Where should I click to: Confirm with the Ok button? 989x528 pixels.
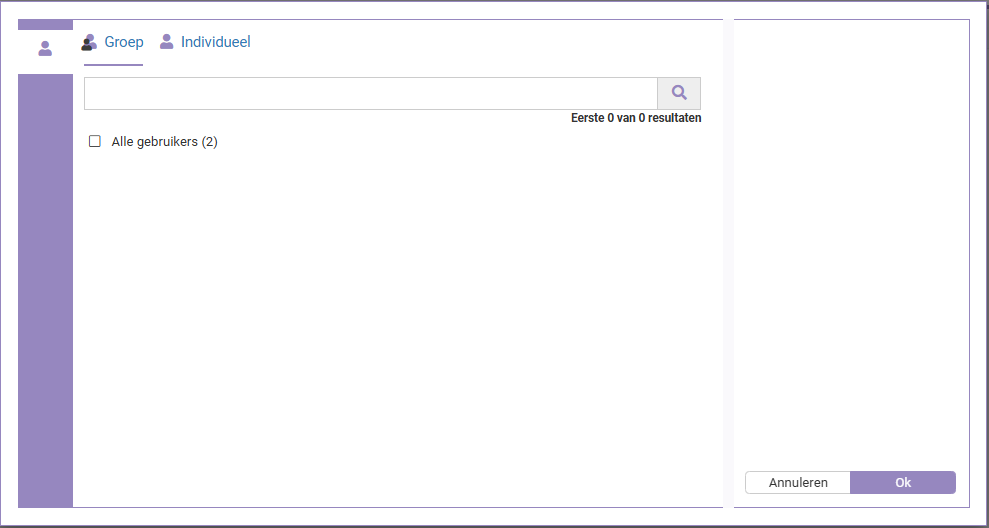pos(902,482)
